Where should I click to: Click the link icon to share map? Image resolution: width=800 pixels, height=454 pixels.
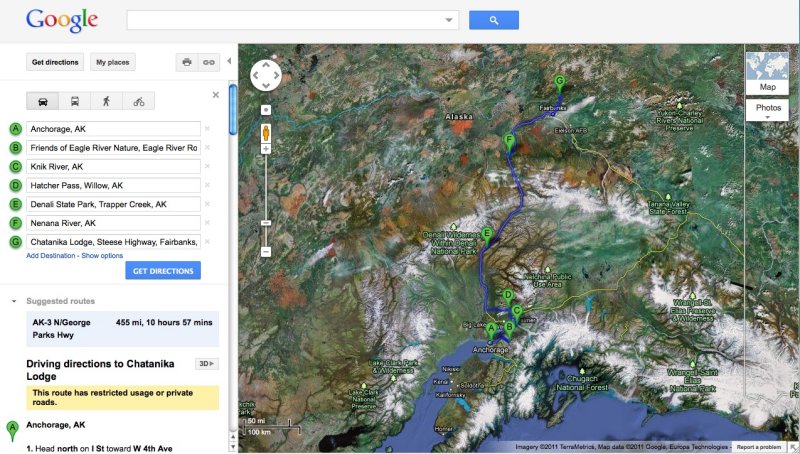(x=209, y=62)
